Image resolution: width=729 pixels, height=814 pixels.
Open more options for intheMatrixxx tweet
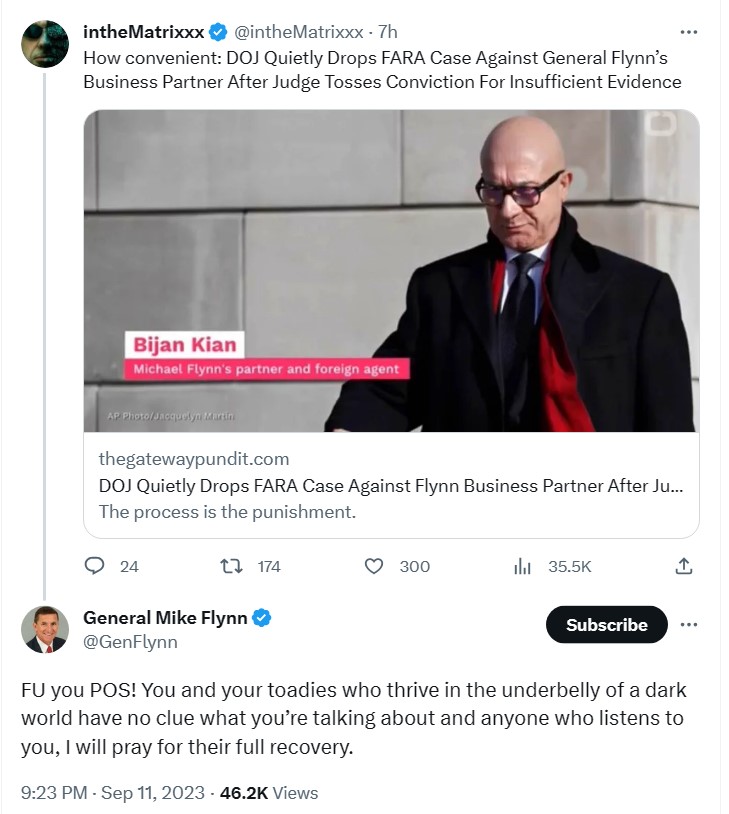point(688,31)
